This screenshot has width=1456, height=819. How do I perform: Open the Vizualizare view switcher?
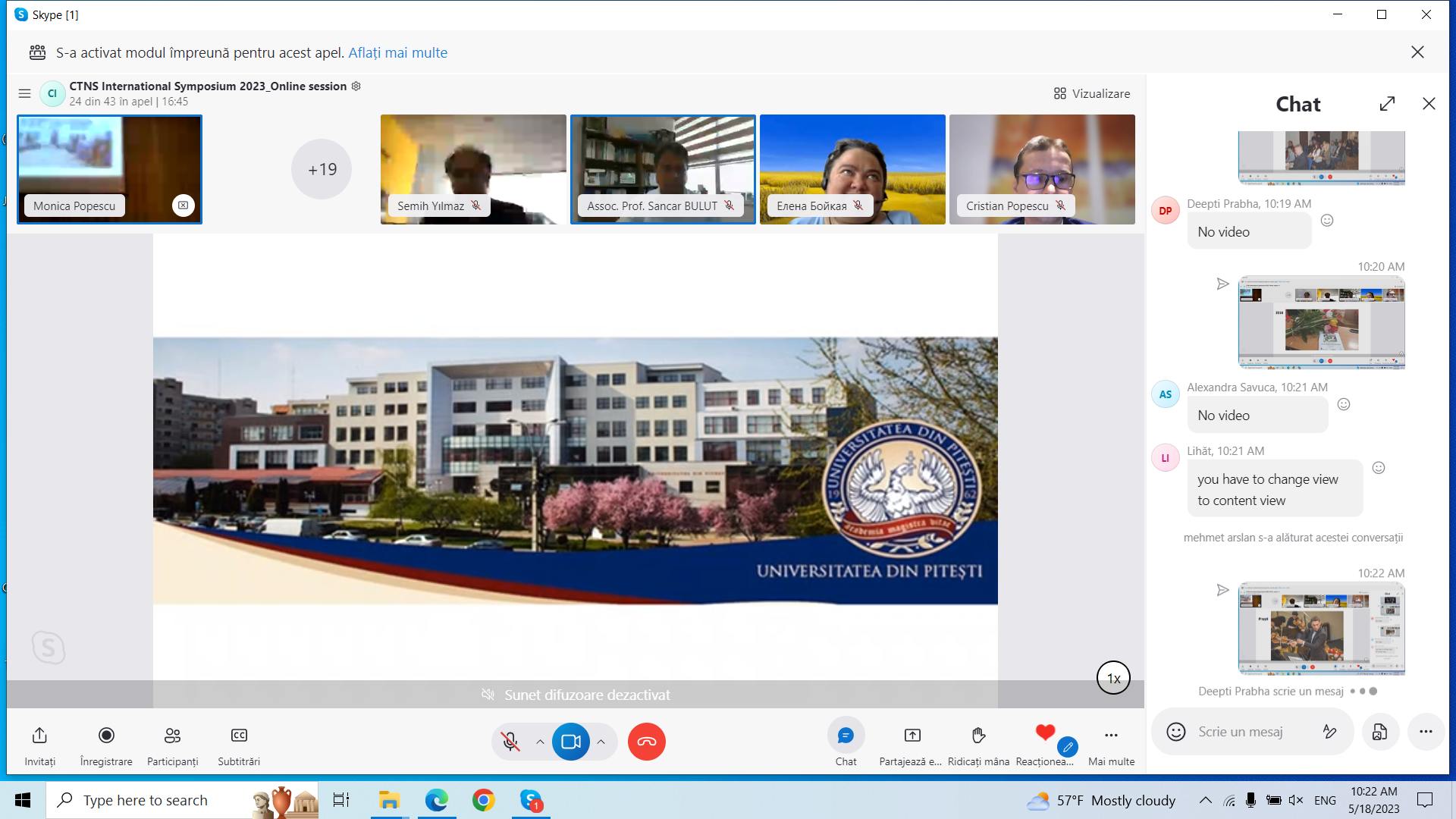1091,93
